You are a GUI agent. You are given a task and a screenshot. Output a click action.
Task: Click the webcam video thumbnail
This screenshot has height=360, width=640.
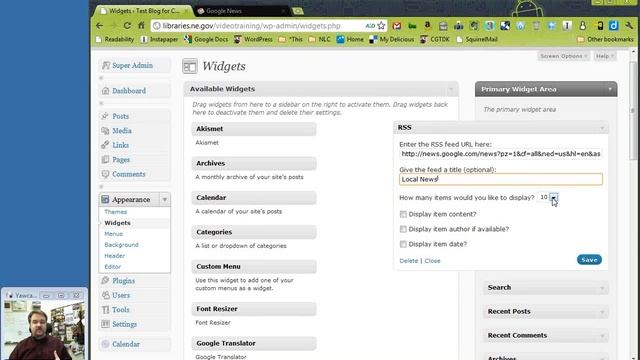pyautogui.click(x=44, y=330)
